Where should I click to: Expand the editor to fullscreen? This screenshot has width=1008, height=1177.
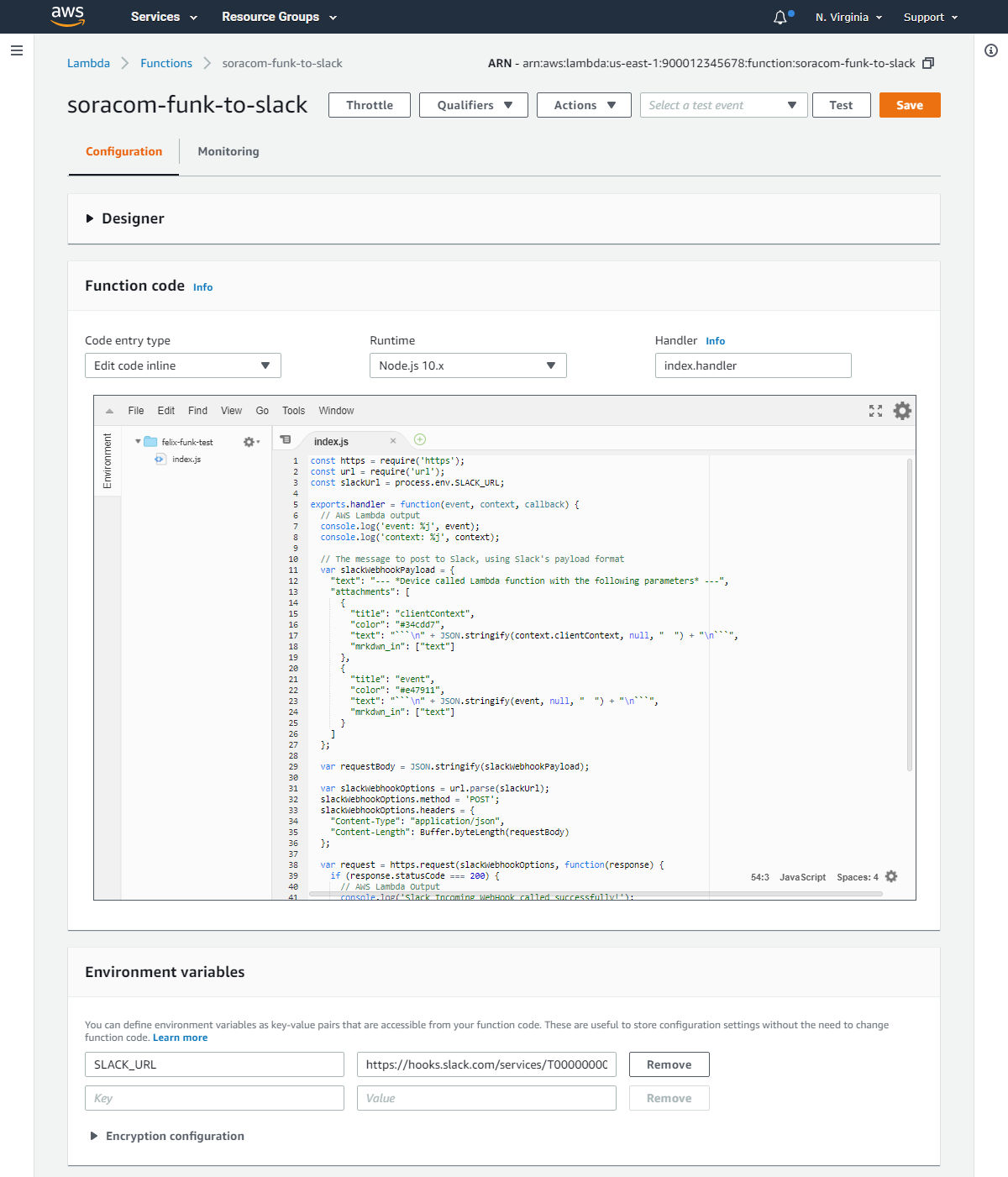pyautogui.click(x=875, y=411)
